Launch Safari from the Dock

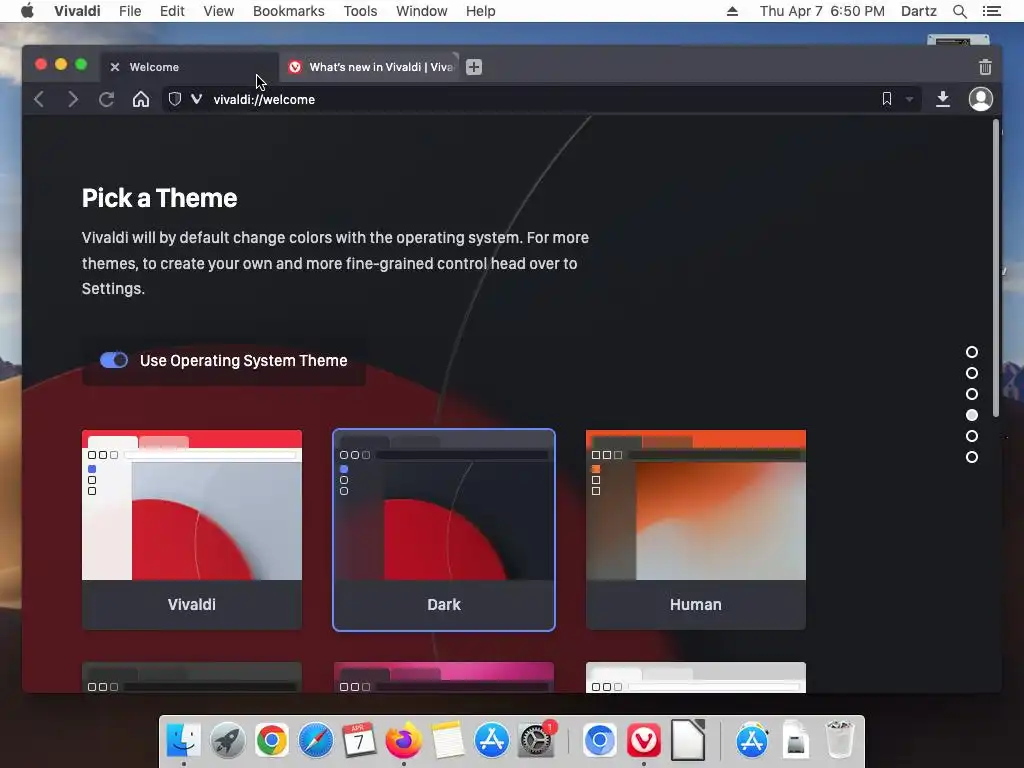pos(315,741)
